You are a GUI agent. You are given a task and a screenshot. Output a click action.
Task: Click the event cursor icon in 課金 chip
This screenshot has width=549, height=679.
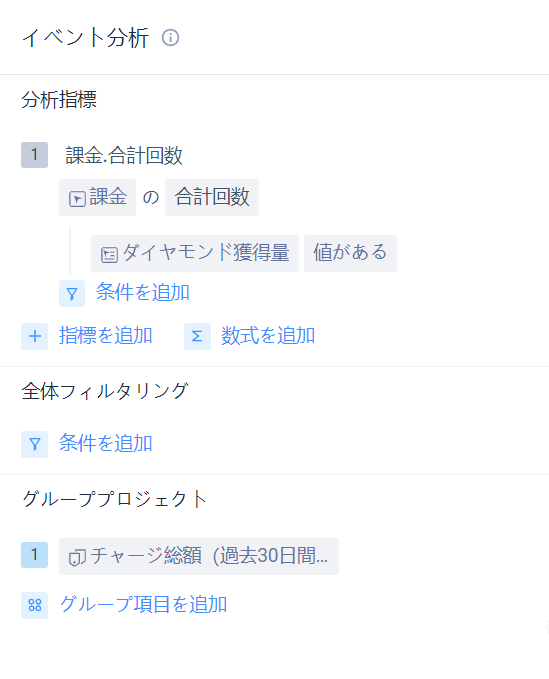pyautogui.click(x=77, y=199)
